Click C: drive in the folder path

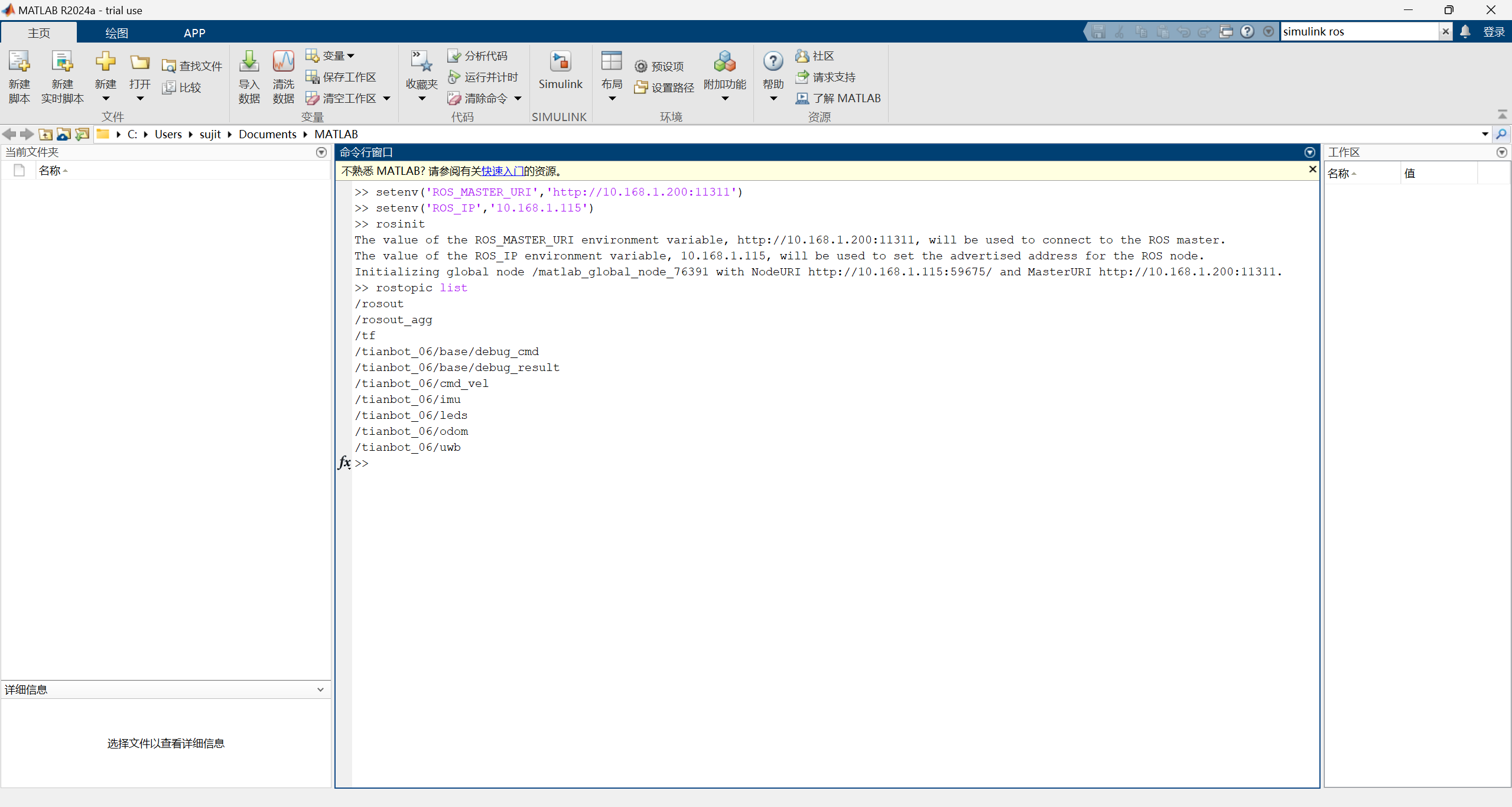click(132, 134)
